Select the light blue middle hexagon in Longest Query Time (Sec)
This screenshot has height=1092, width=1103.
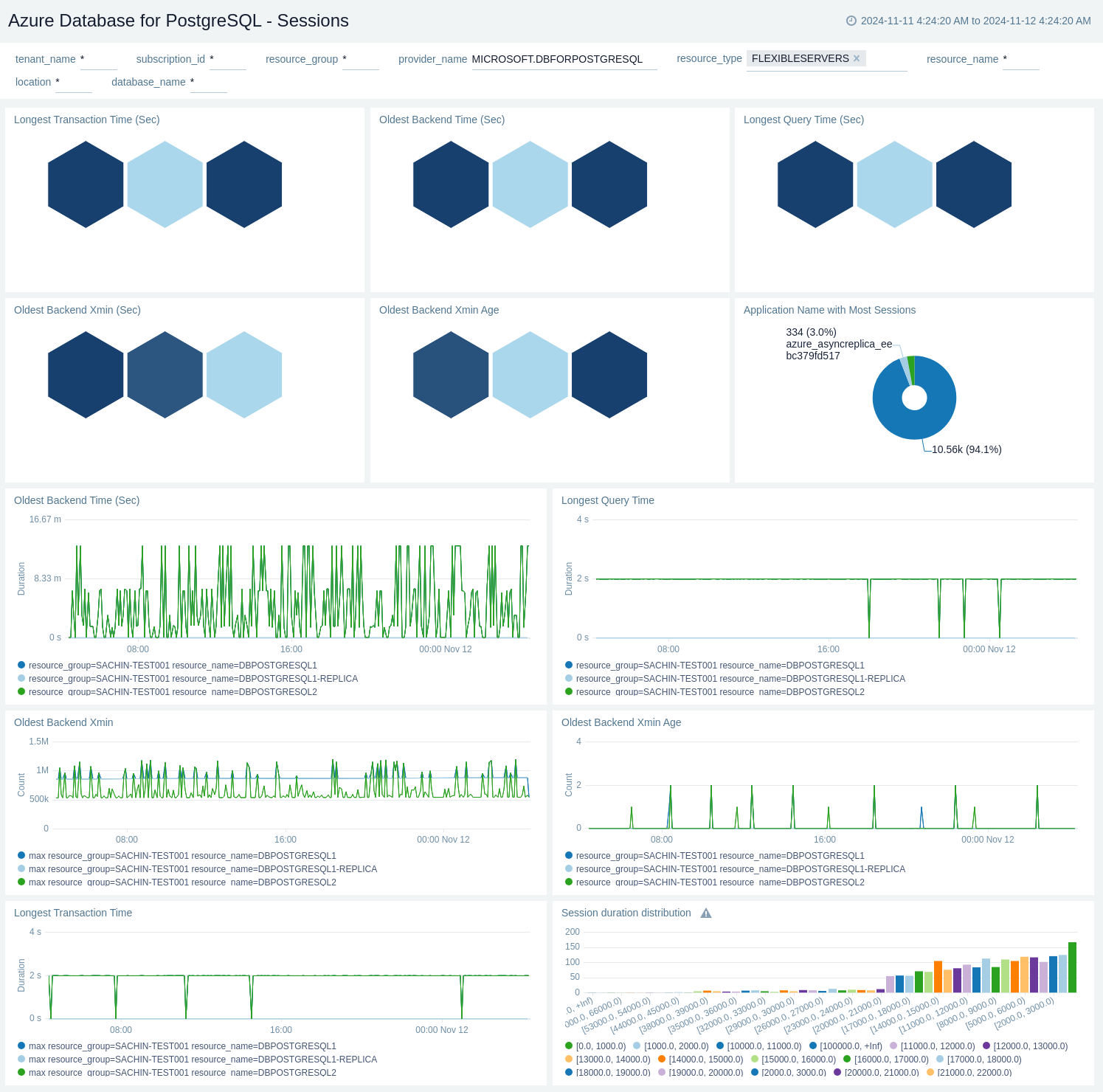tap(894, 184)
